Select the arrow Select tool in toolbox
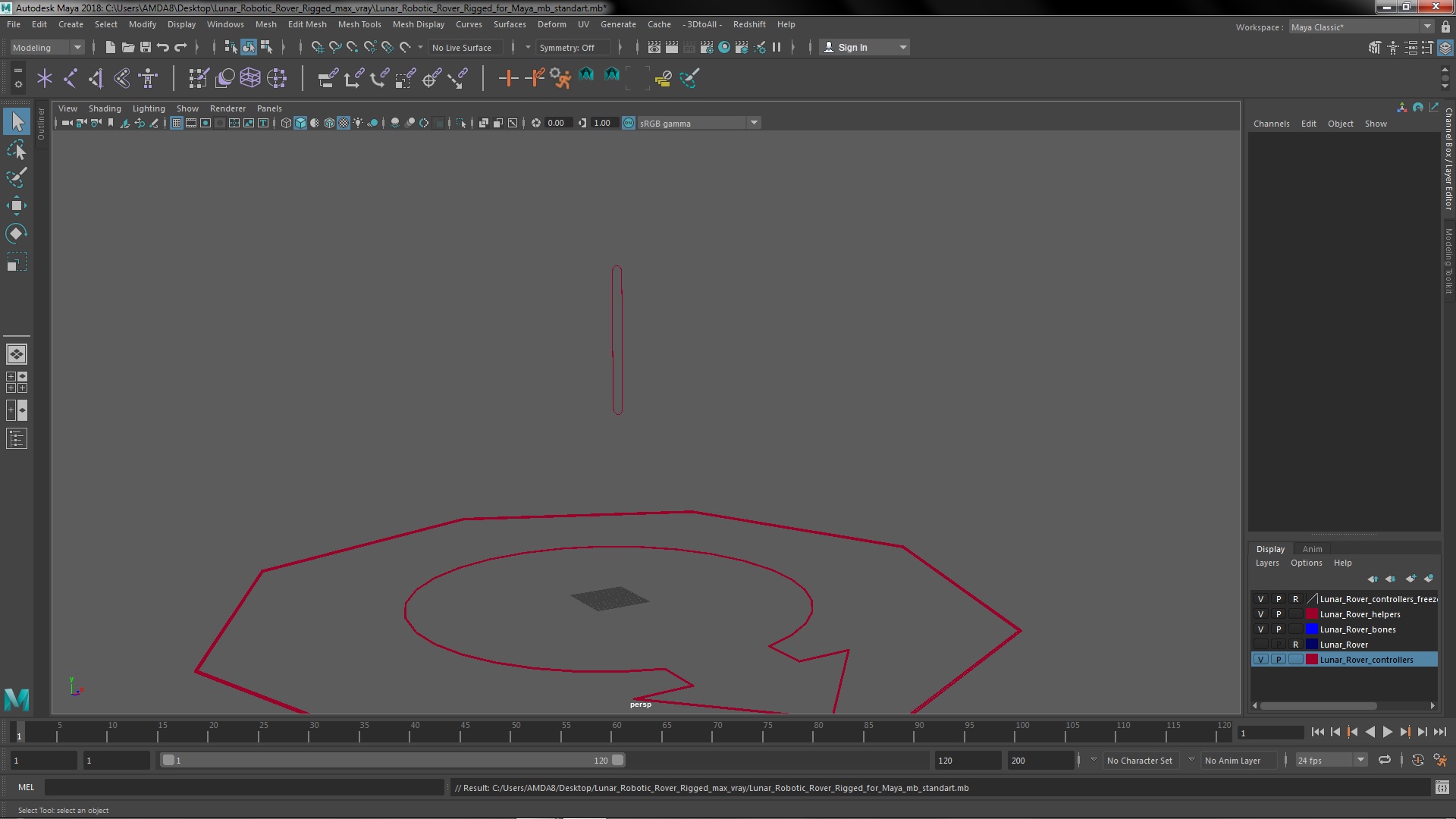 click(17, 121)
